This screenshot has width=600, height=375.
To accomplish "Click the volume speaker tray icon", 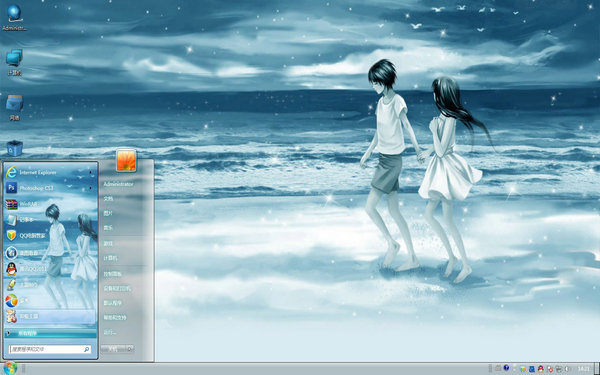I will click(x=568, y=369).
